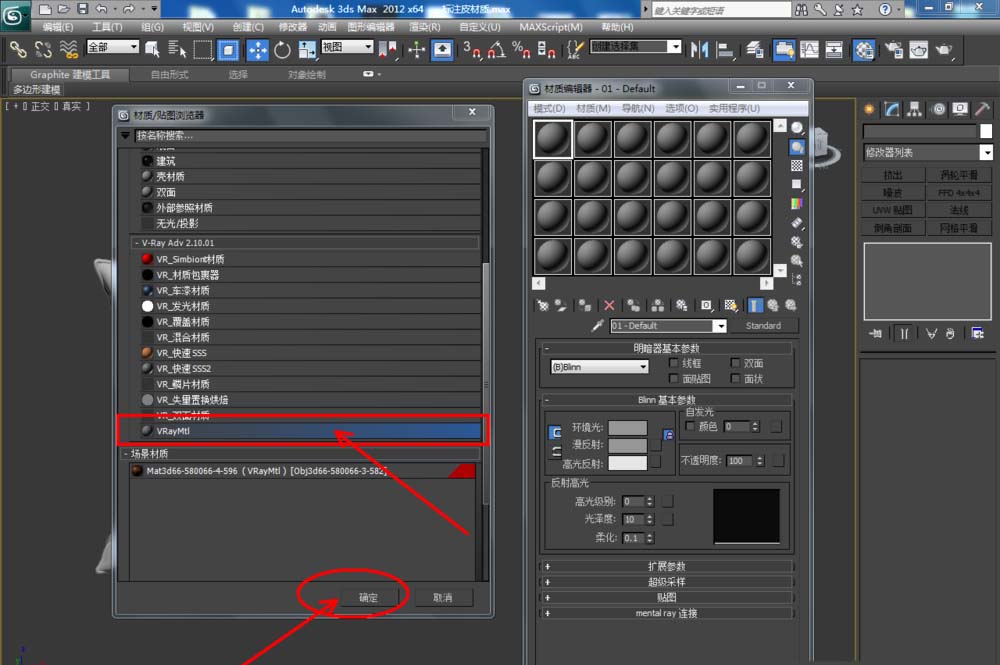Toggle the 3D Snaps icon
This screenshot has width=1000, height=665.
471,50
